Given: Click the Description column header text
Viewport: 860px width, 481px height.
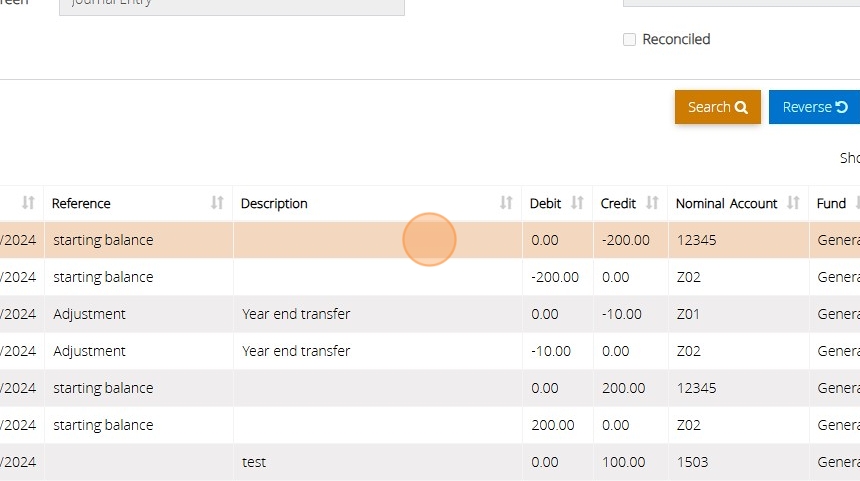Looking at the screenshot, I should pyautogui.click(x=274, y=203).
